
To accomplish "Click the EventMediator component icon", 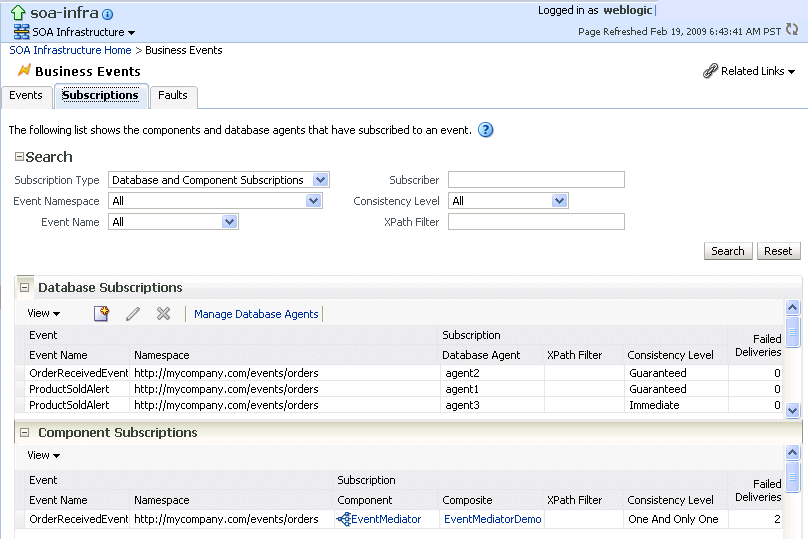I will [344, 519].
